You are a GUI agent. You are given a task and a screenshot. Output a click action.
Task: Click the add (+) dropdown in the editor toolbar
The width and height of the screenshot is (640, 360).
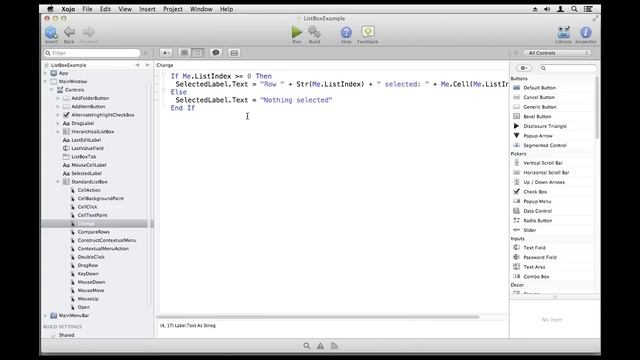tap(166, 53)
